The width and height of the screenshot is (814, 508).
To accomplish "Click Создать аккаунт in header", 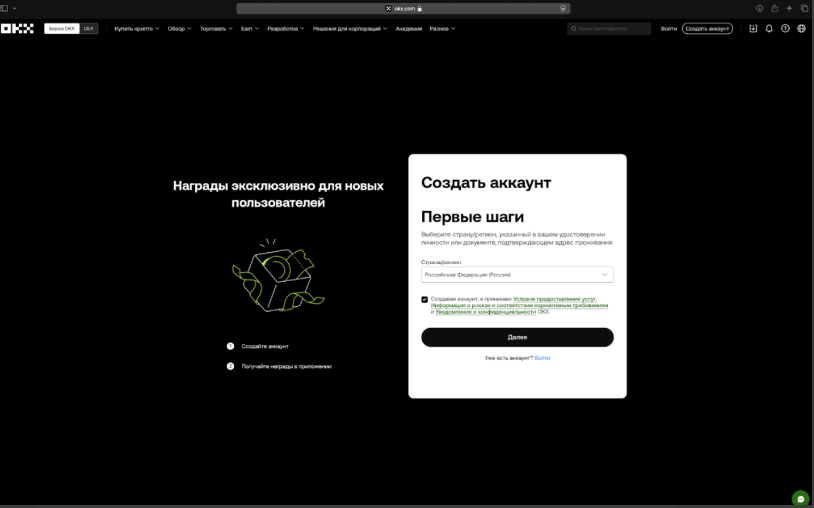I will tap(707, 29).
